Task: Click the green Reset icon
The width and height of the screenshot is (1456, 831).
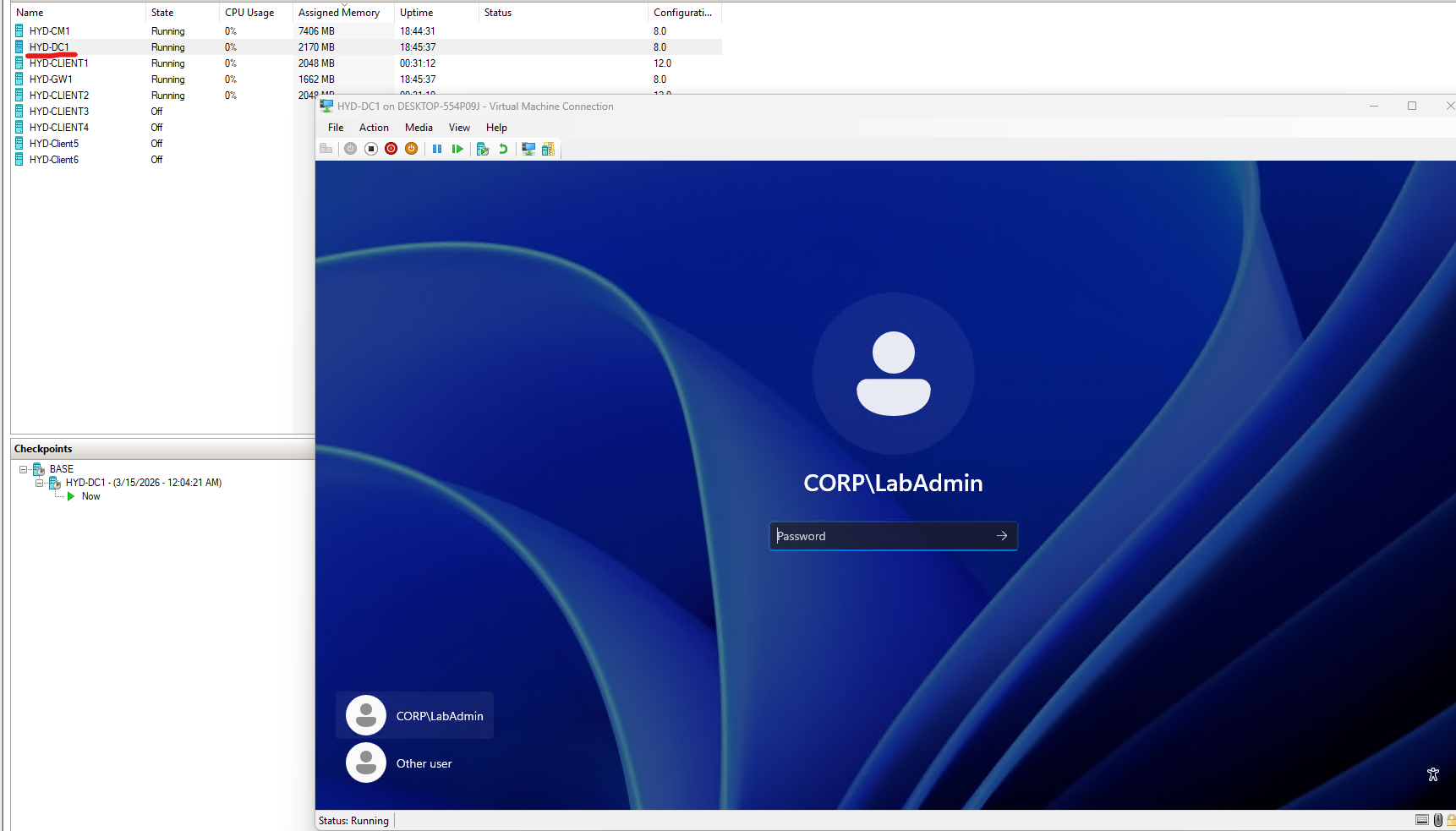Action: [457, 149]
